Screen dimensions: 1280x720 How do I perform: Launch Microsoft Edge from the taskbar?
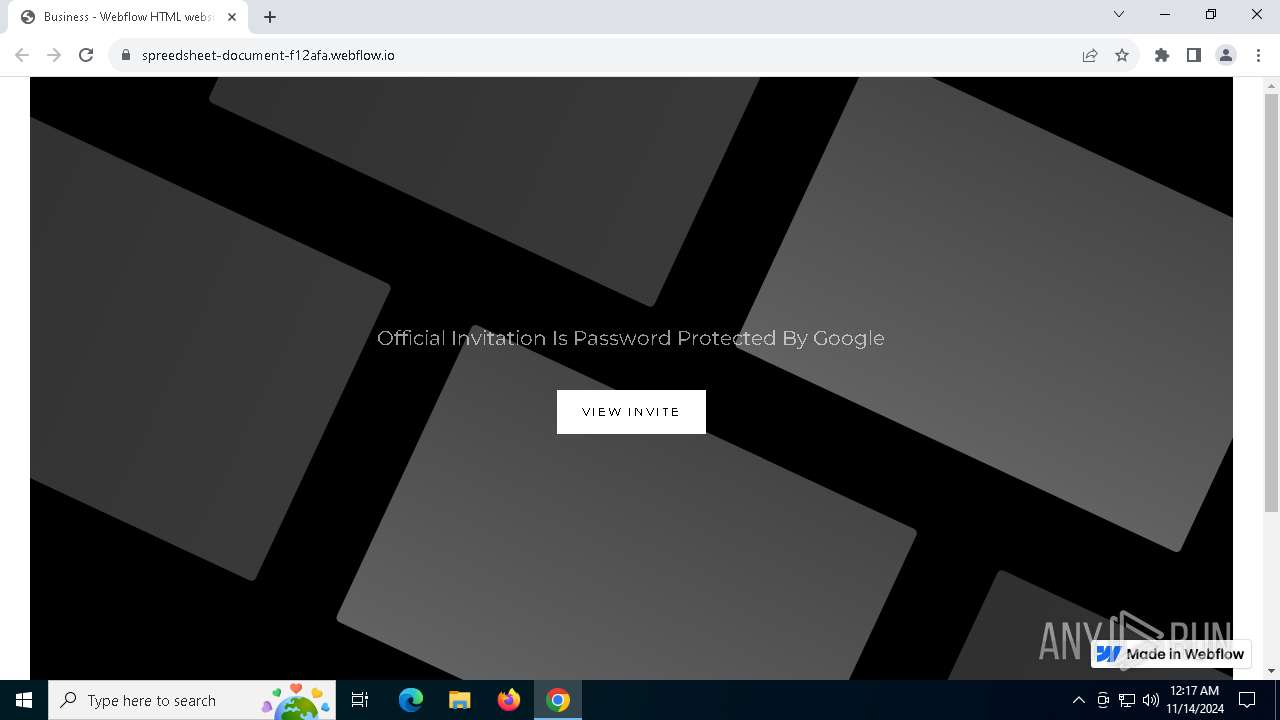[x=411, y=700]
